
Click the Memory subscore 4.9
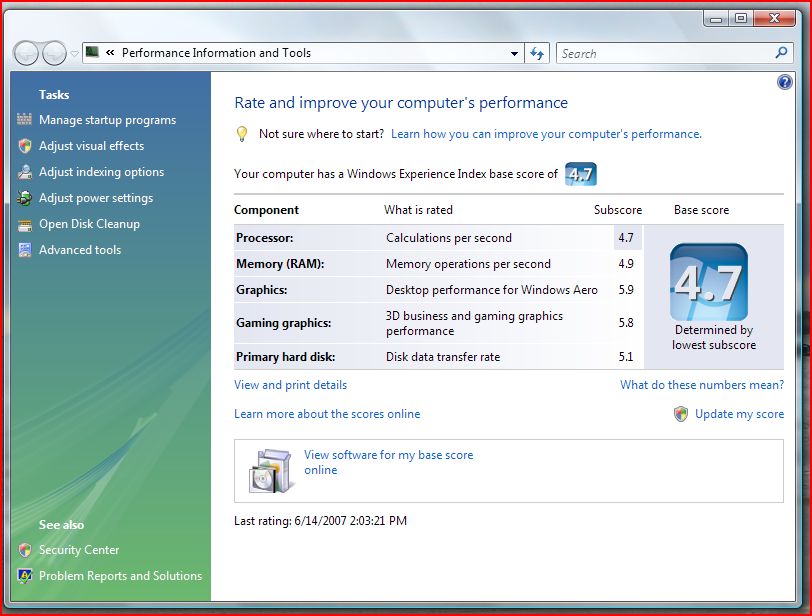pos(626,264)
